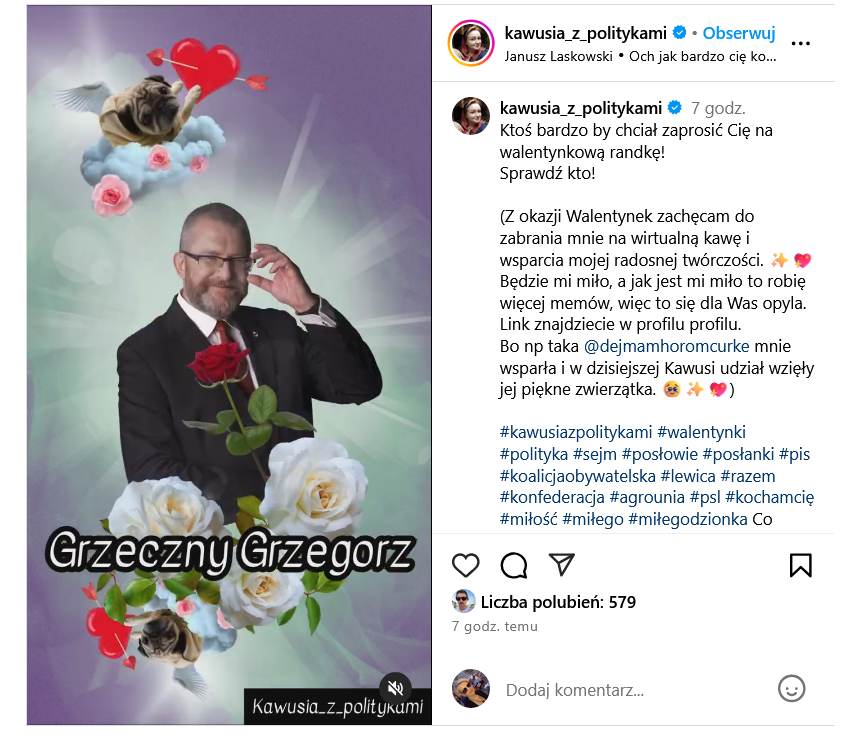
Task: Open the emoji picker smiley icon
Action: 791,689
